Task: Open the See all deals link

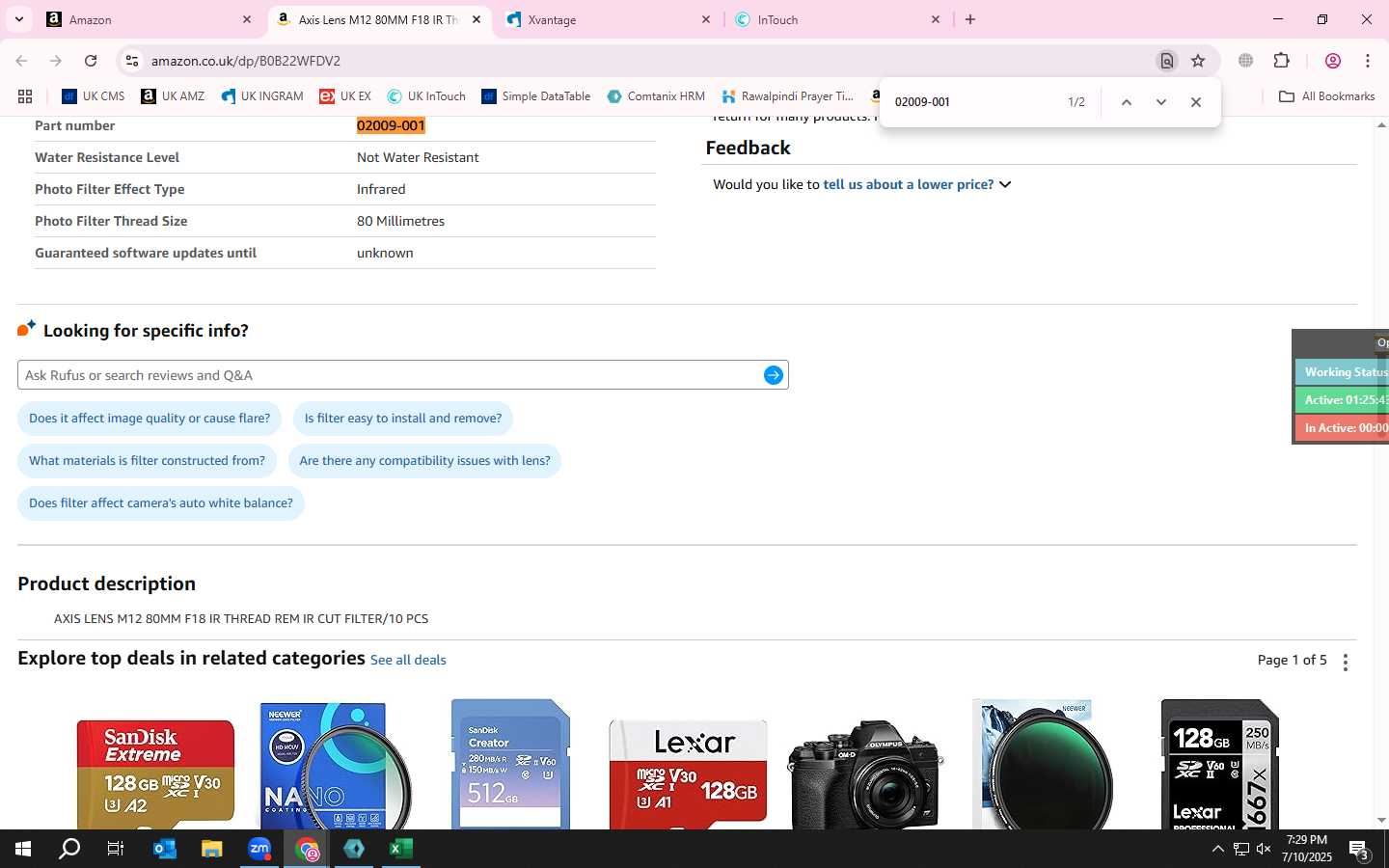Action: 408,661
